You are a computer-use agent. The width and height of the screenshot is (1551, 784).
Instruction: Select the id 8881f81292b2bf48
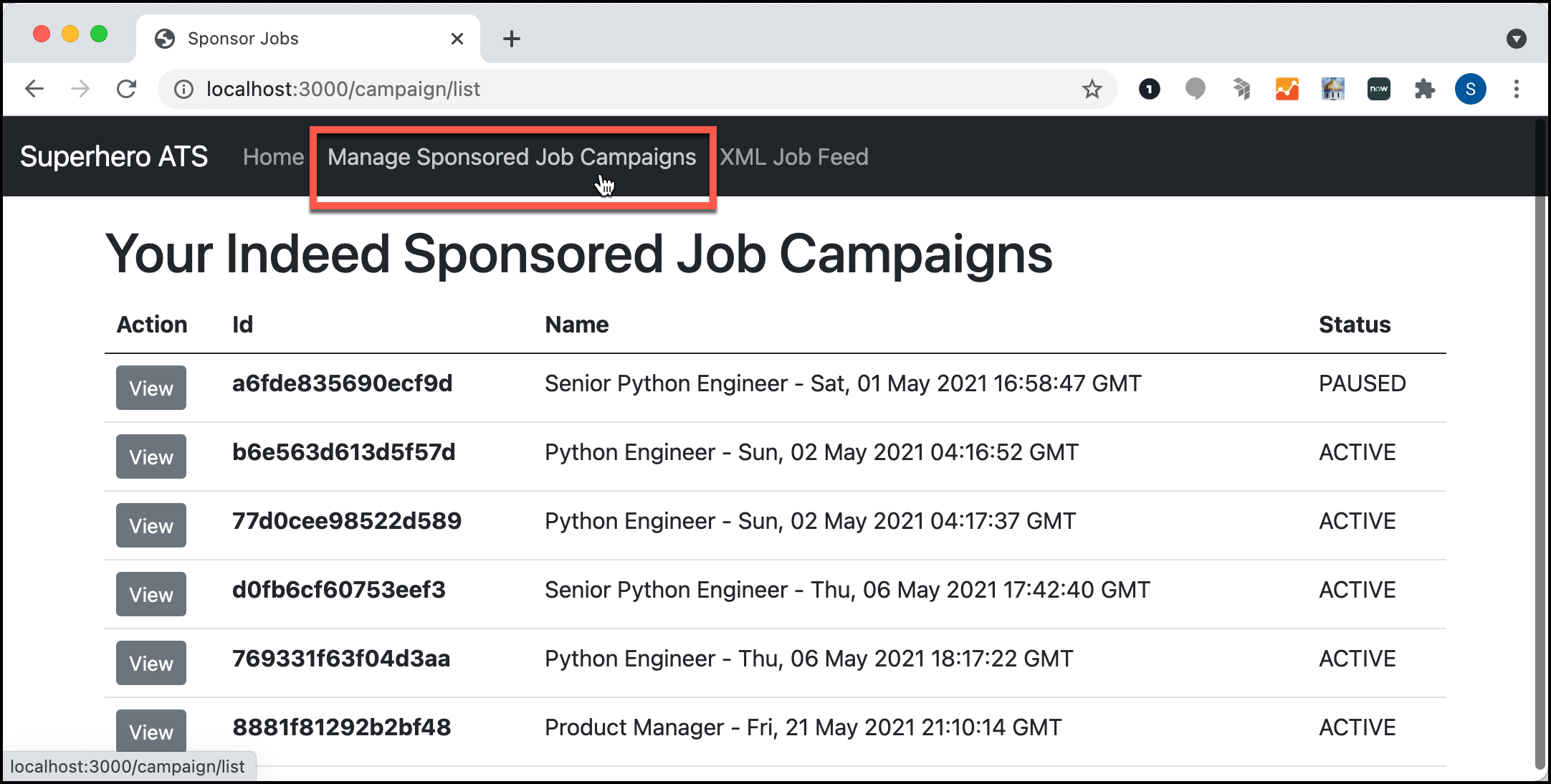tap(342, 727)
